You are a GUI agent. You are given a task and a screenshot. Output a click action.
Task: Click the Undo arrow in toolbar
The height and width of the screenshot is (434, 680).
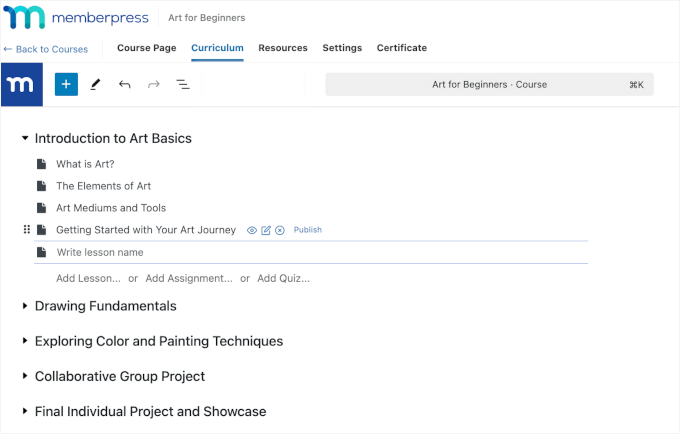pos(124,85)
